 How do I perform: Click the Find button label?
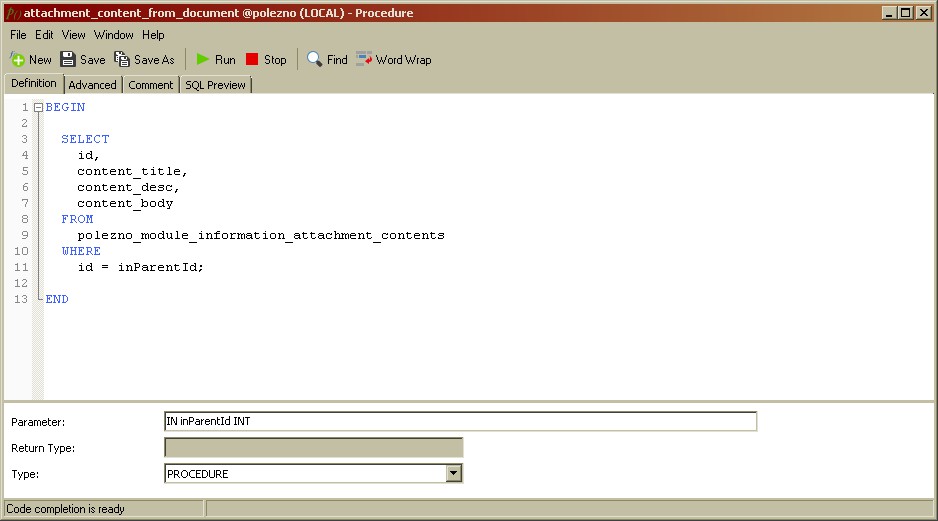click(337, 60)
